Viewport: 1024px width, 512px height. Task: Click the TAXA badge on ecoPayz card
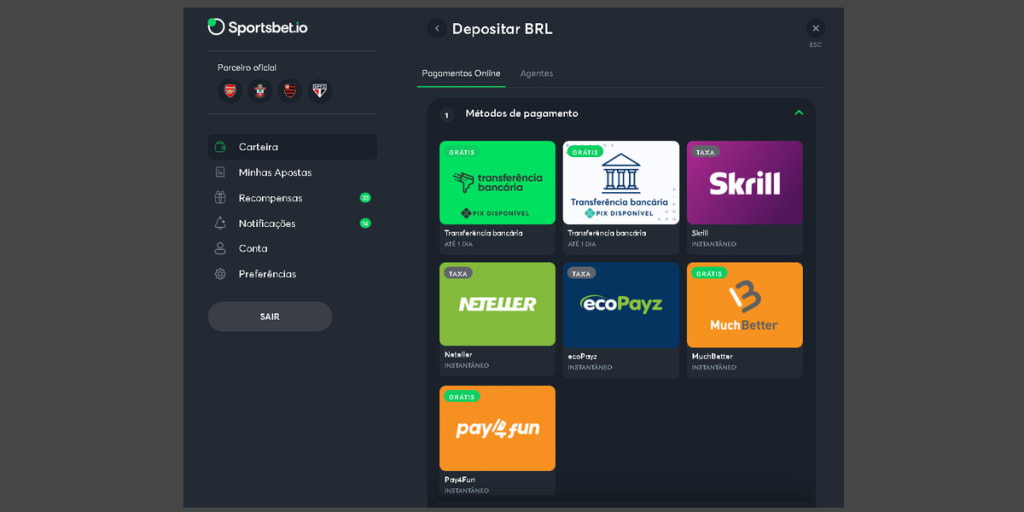pos(581,274)
